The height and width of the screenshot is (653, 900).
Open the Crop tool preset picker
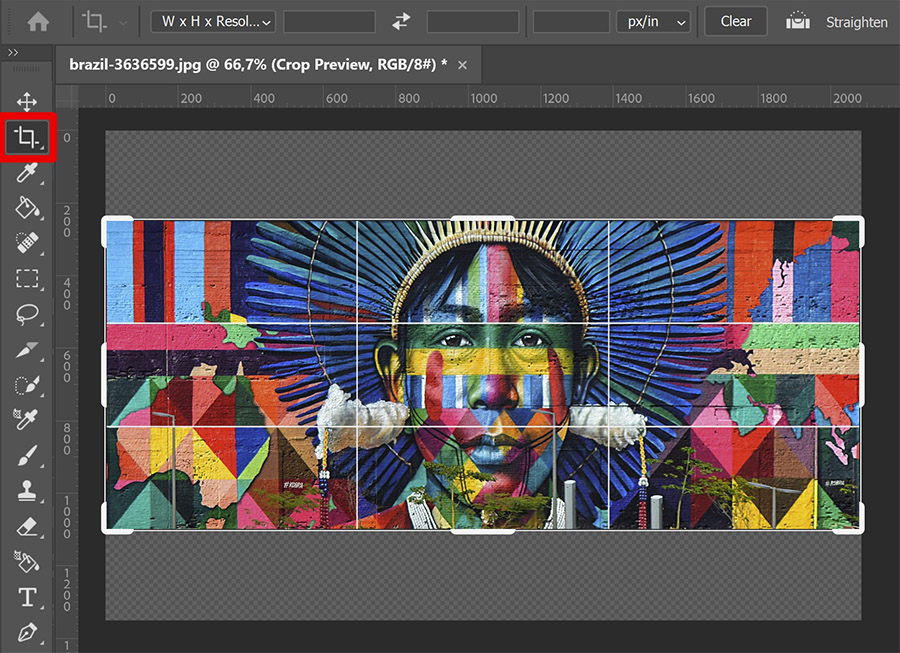point(95,22)
